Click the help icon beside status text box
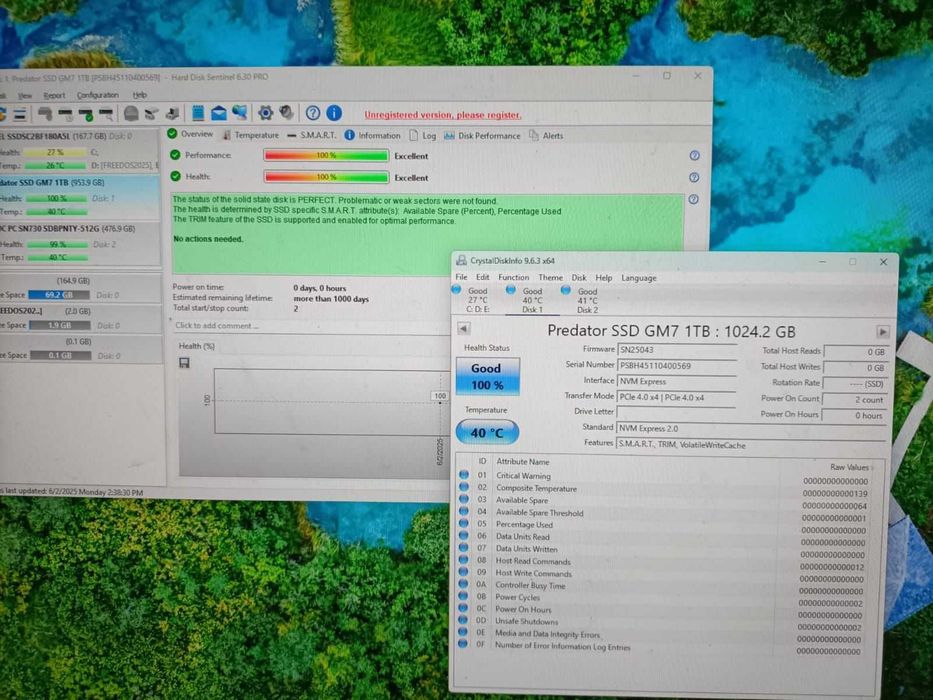The image size is (933, 700). 693,199
